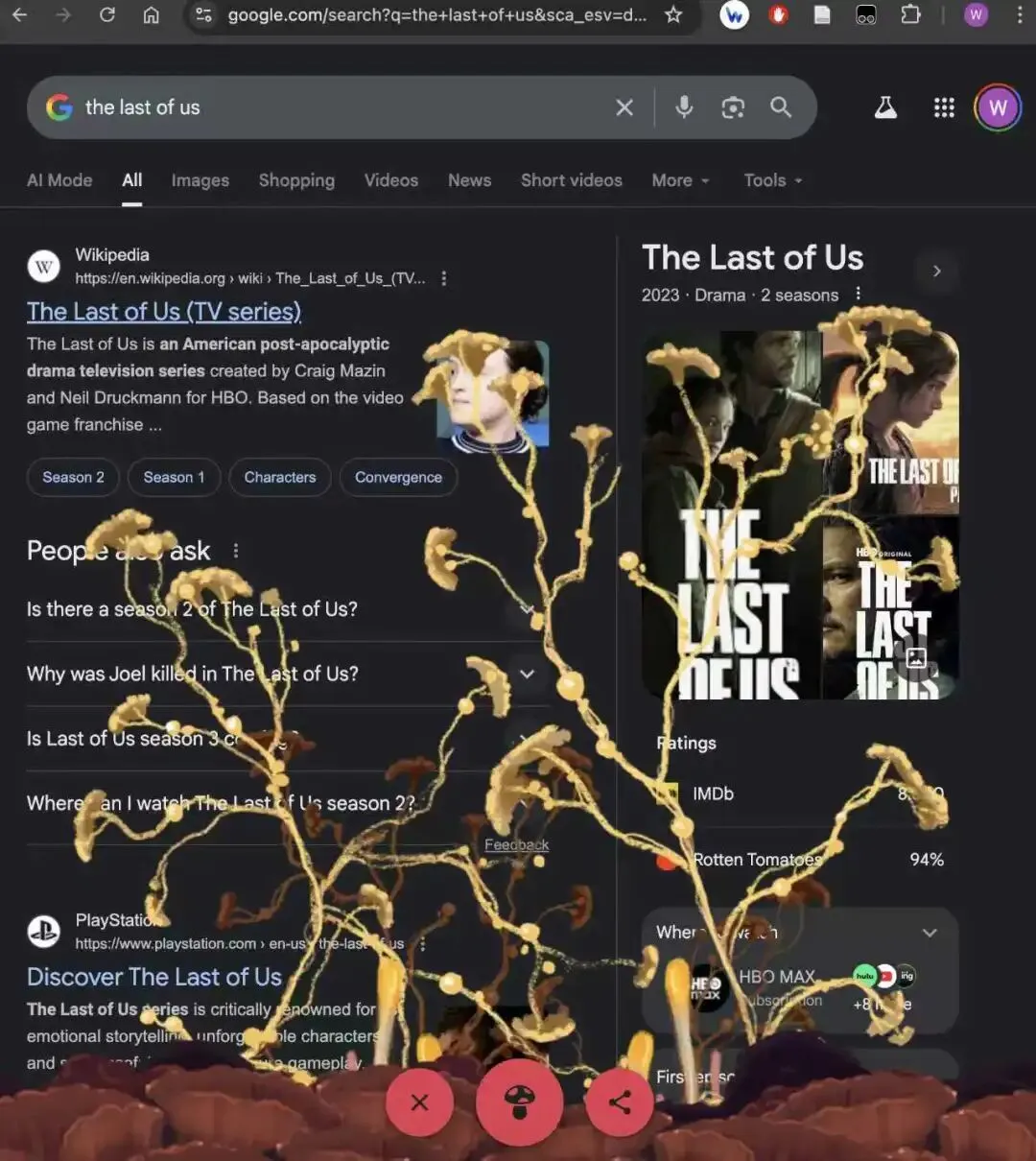Open the More search filters dropdown

(680, 180)
